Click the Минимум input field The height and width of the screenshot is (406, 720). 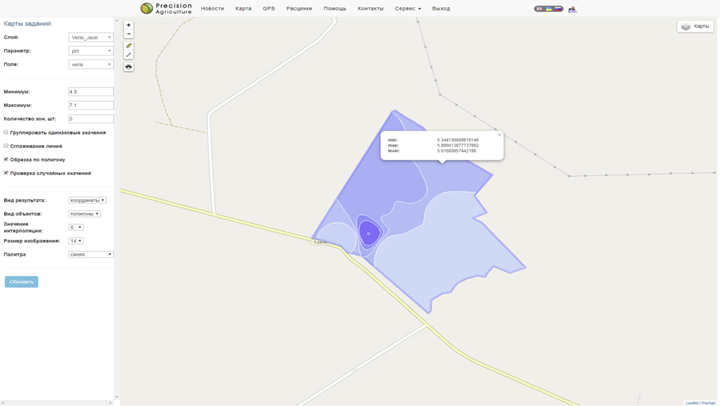[x=90, y=91]
